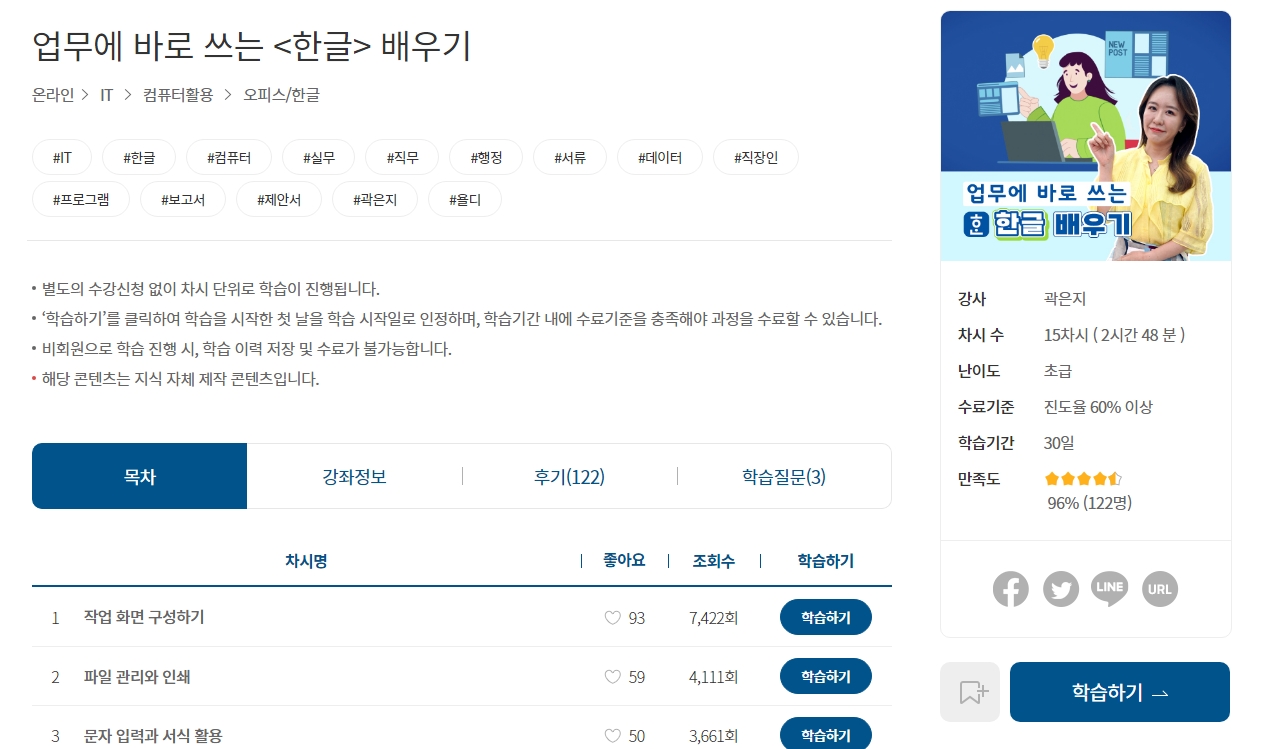
Task: Share the course on Facebook
Action: [1011, 589]
